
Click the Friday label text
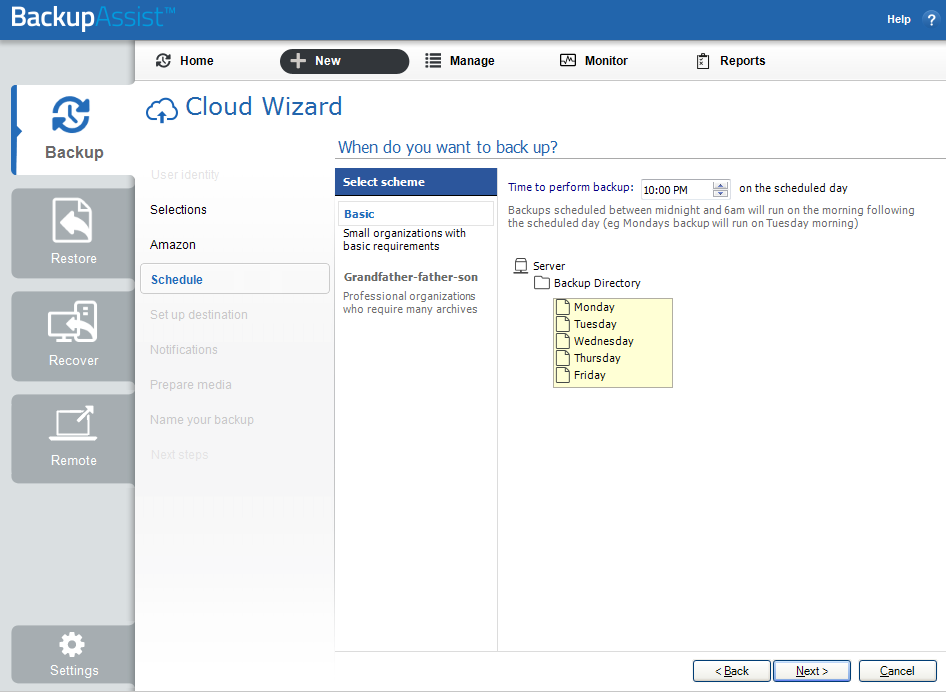(589, 375)
